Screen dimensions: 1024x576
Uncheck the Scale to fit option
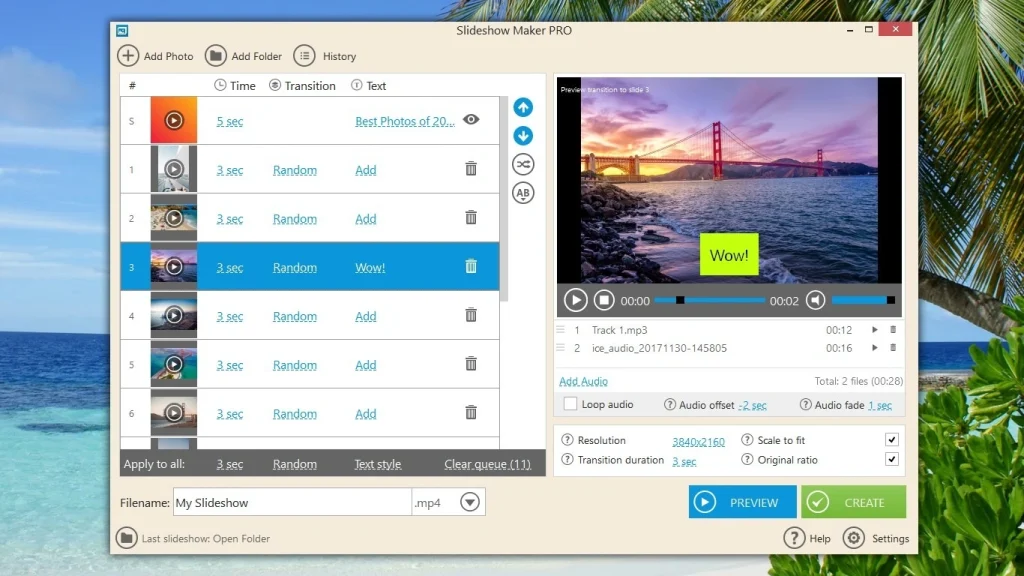pyautogui.click(x=894, y=439)
